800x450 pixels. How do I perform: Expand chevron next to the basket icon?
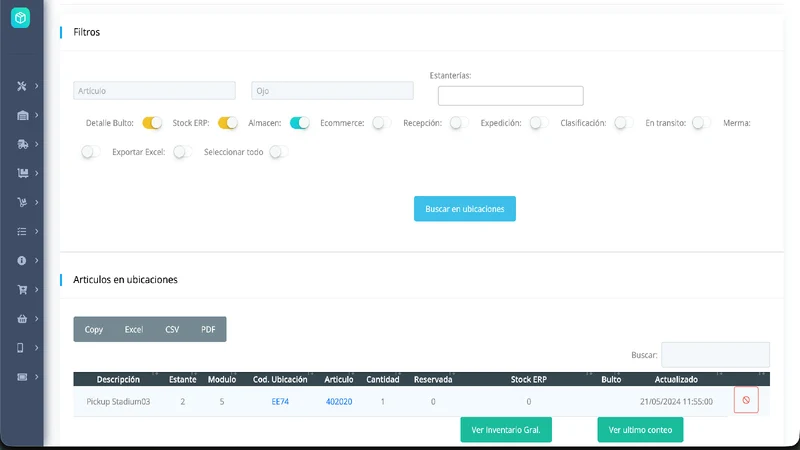(x=37, y=319)
